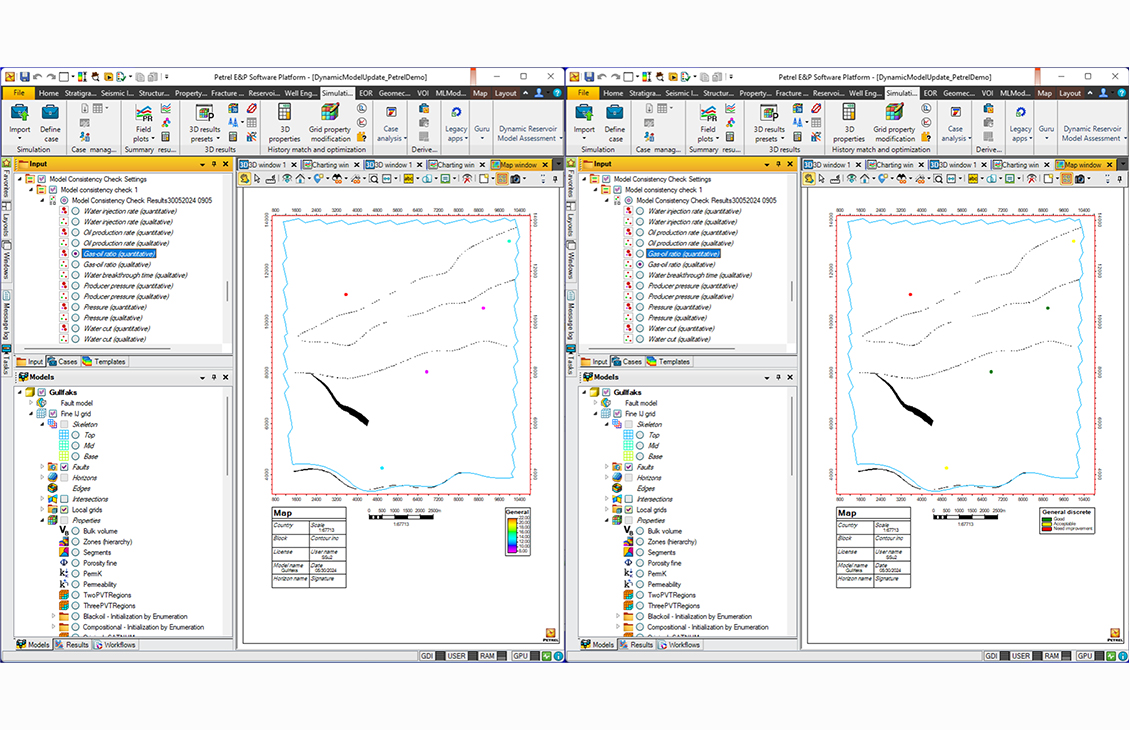
Task: Click Map title block in left map window
Action: 308,548
